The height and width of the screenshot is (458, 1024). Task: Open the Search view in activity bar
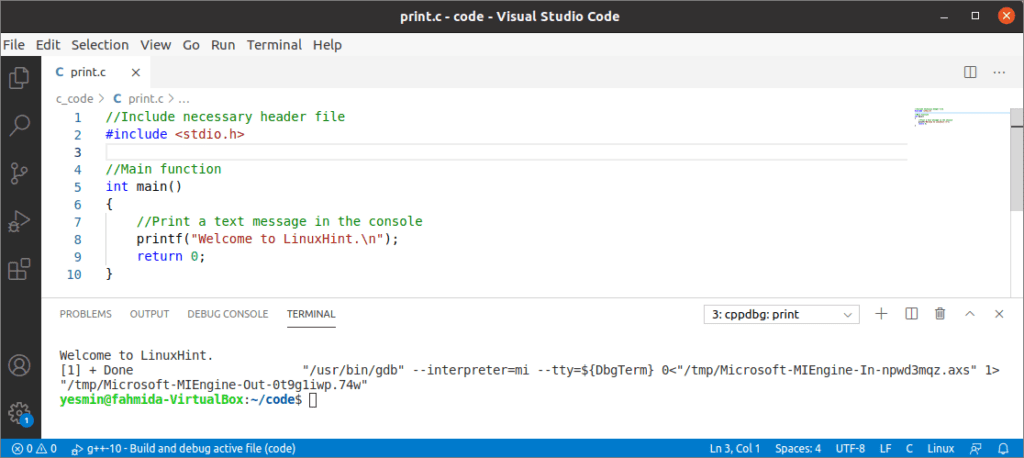[x=20, y=125]
